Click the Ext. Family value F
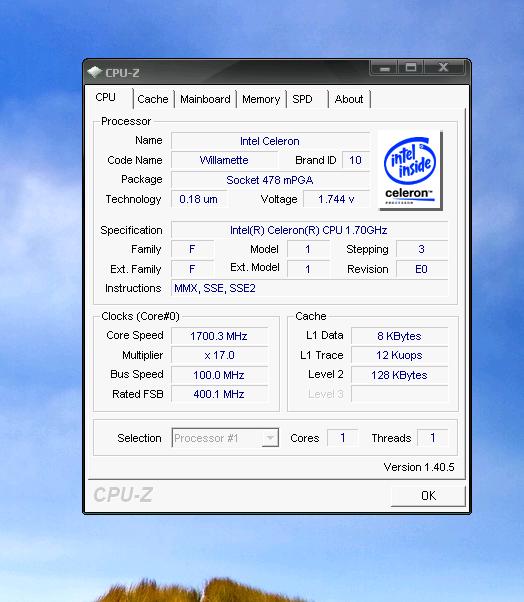 (192, 269)
